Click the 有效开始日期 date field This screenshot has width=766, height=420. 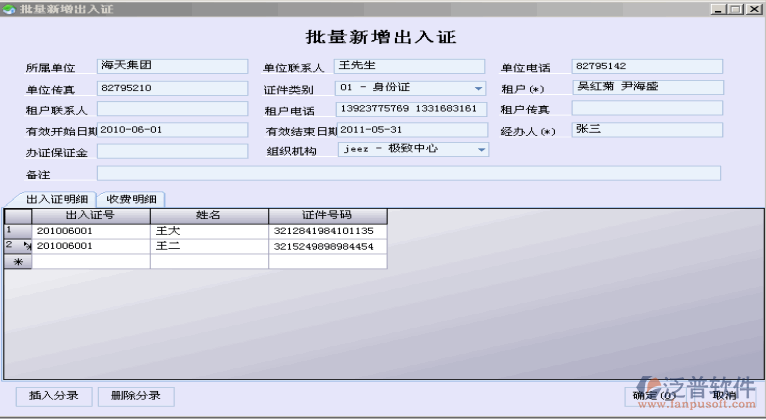171,130
